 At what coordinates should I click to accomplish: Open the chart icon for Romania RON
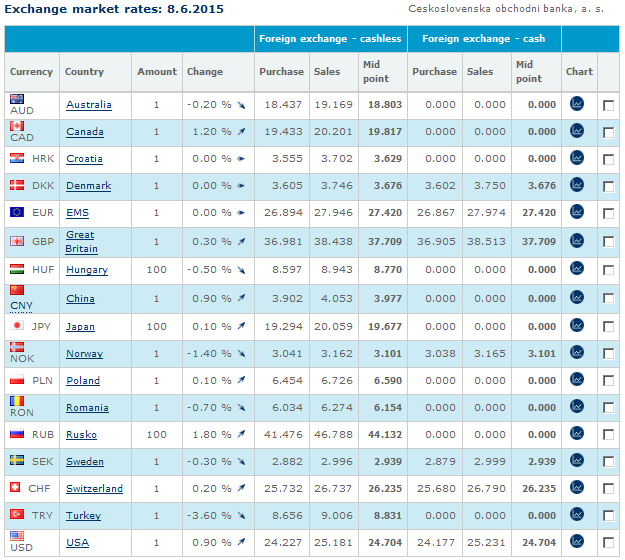click(577, 407)
